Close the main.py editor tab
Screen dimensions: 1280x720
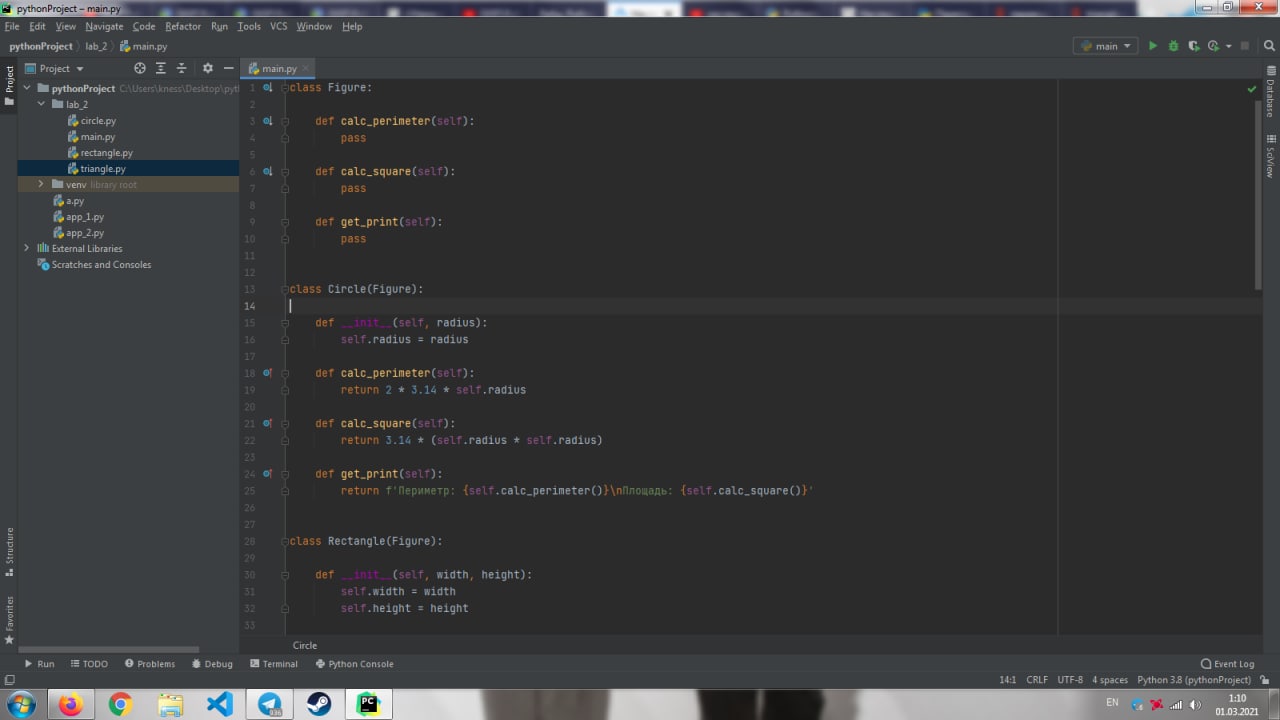[306, 69]
